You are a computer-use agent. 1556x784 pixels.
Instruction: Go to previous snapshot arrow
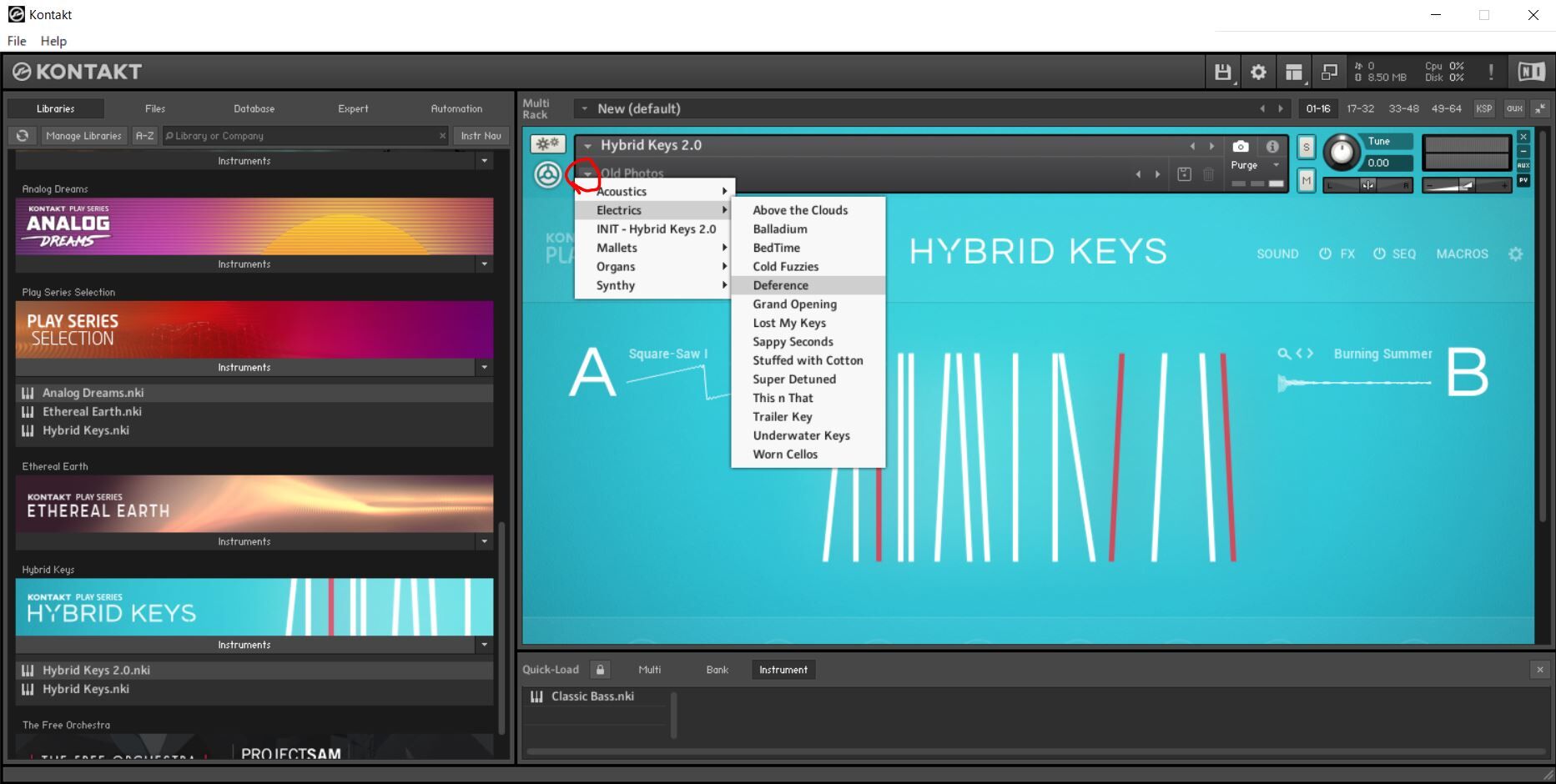coord(1138,173)
